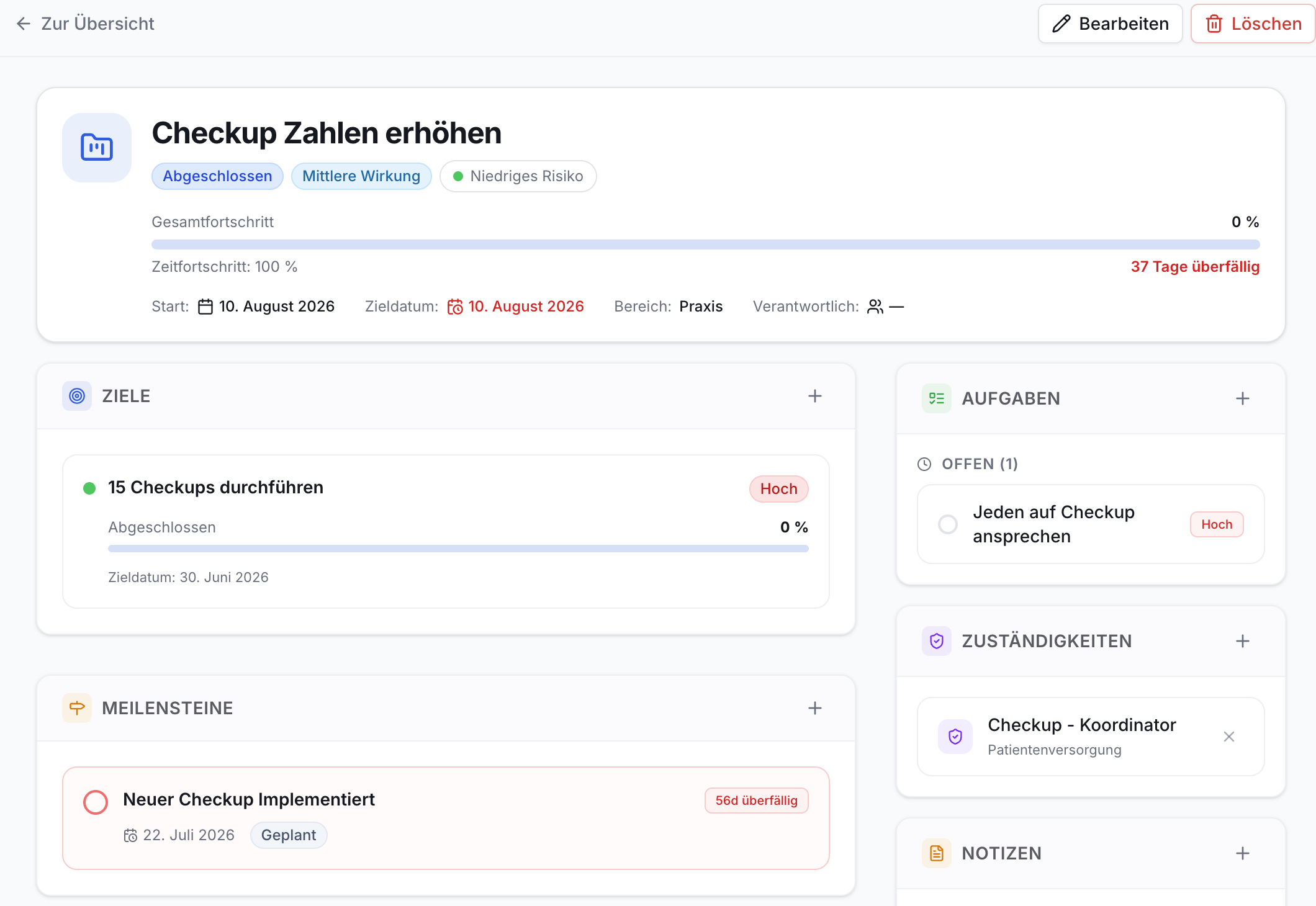Viewport: 1316px width, 906px height.
Task: Toggle milestone Neuer Checkup Implementiert circle
Action: (x=96, y=802)
